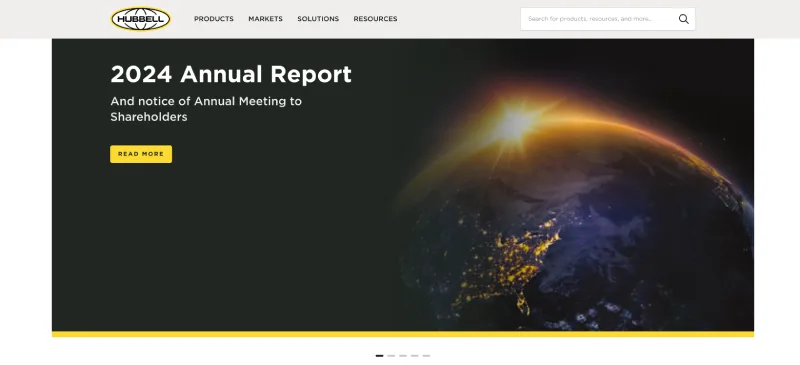Go to the second carousel slide indicator
Viewport: 800px width, 365px height.
(x=391, y=356)
